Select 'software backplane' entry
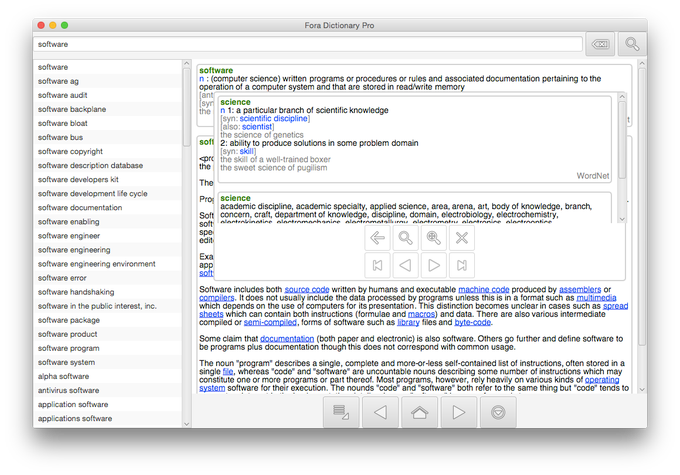The height and width of the screenshot is (475, 680). tap(108, 109)
